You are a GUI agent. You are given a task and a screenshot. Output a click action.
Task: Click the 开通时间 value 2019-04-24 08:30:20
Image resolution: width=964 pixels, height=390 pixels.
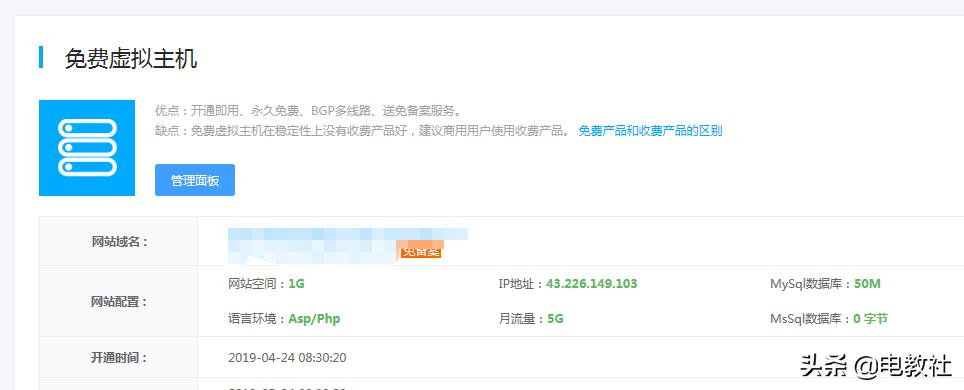pos(287,357)
